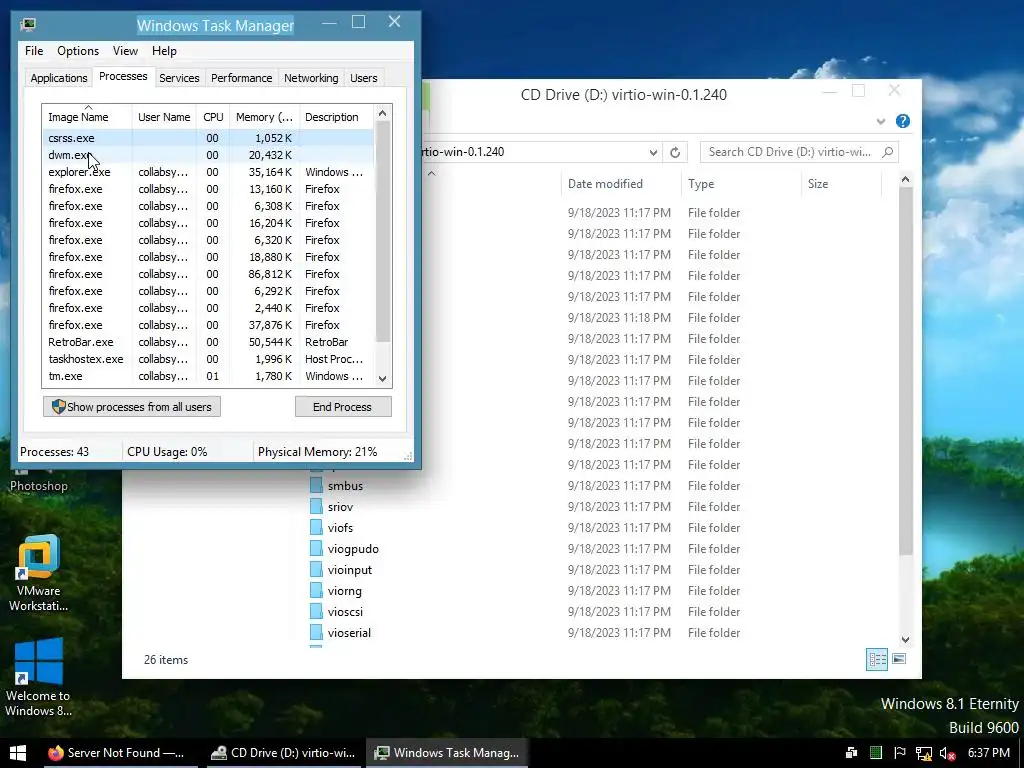Screen dimensions: 1024x768
Task: Select the explorer.exe process row
Action: [208, 172]
